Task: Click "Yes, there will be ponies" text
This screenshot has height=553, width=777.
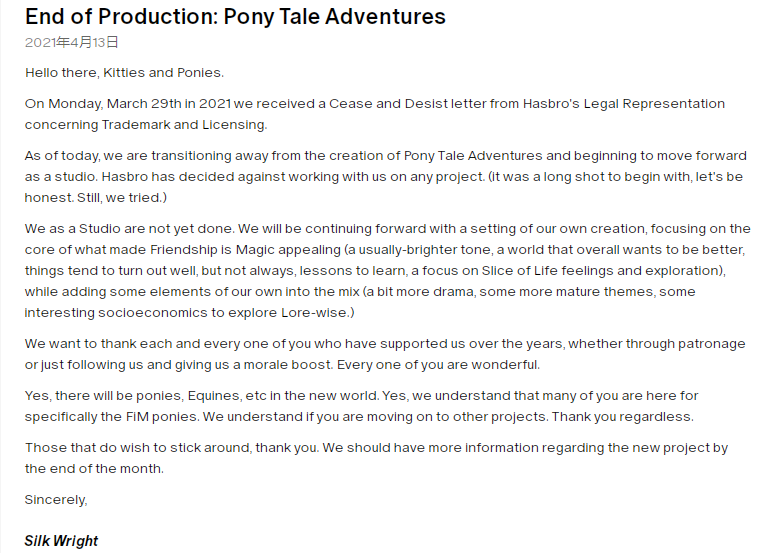Action: coord(110,396)
